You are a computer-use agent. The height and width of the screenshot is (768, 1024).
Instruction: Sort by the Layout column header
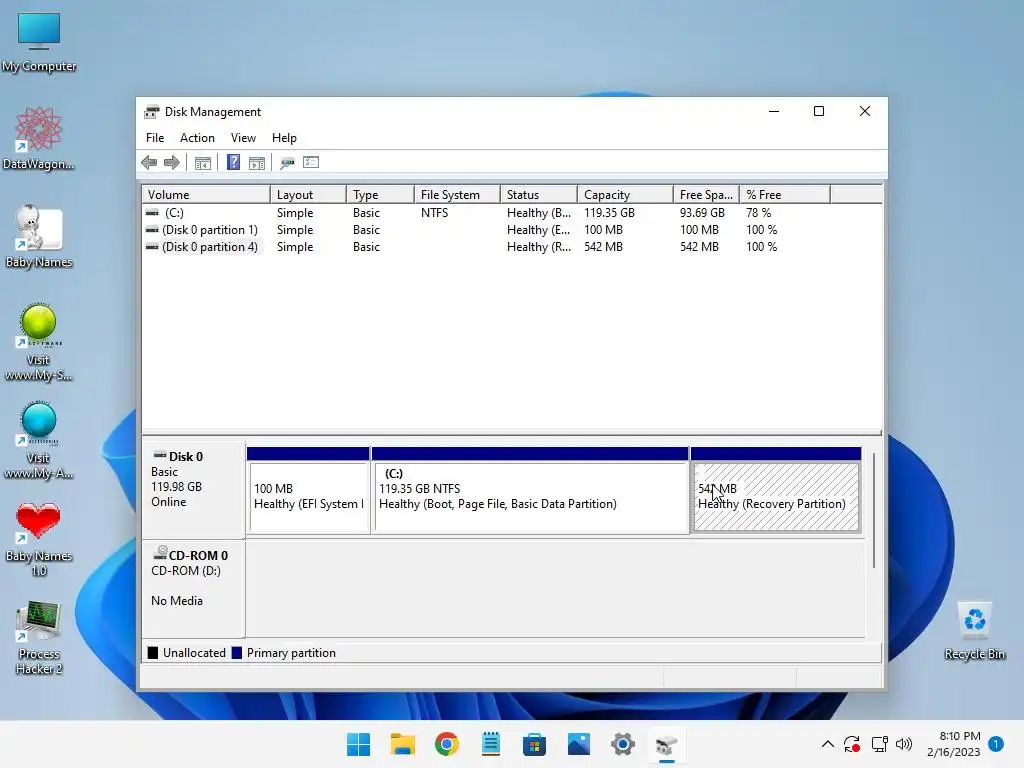[308, 195]
